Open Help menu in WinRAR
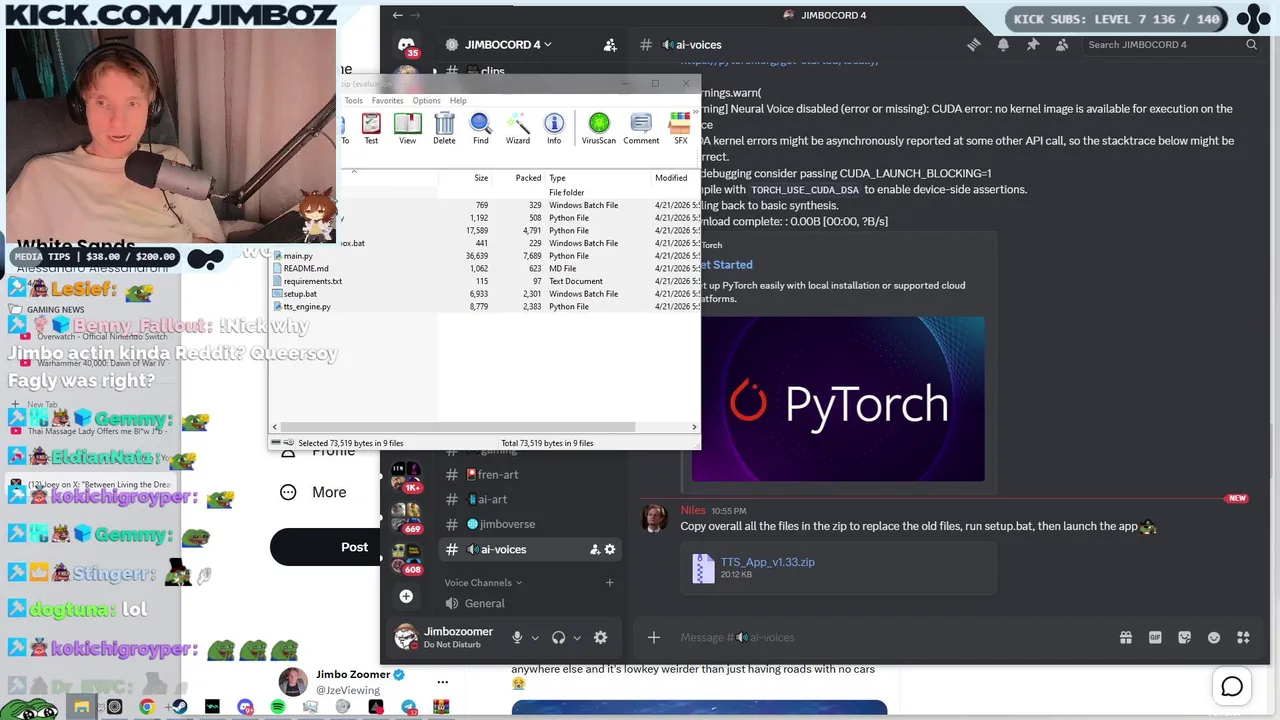Viewport: 1280px width, 720px height. click(458, 100)
